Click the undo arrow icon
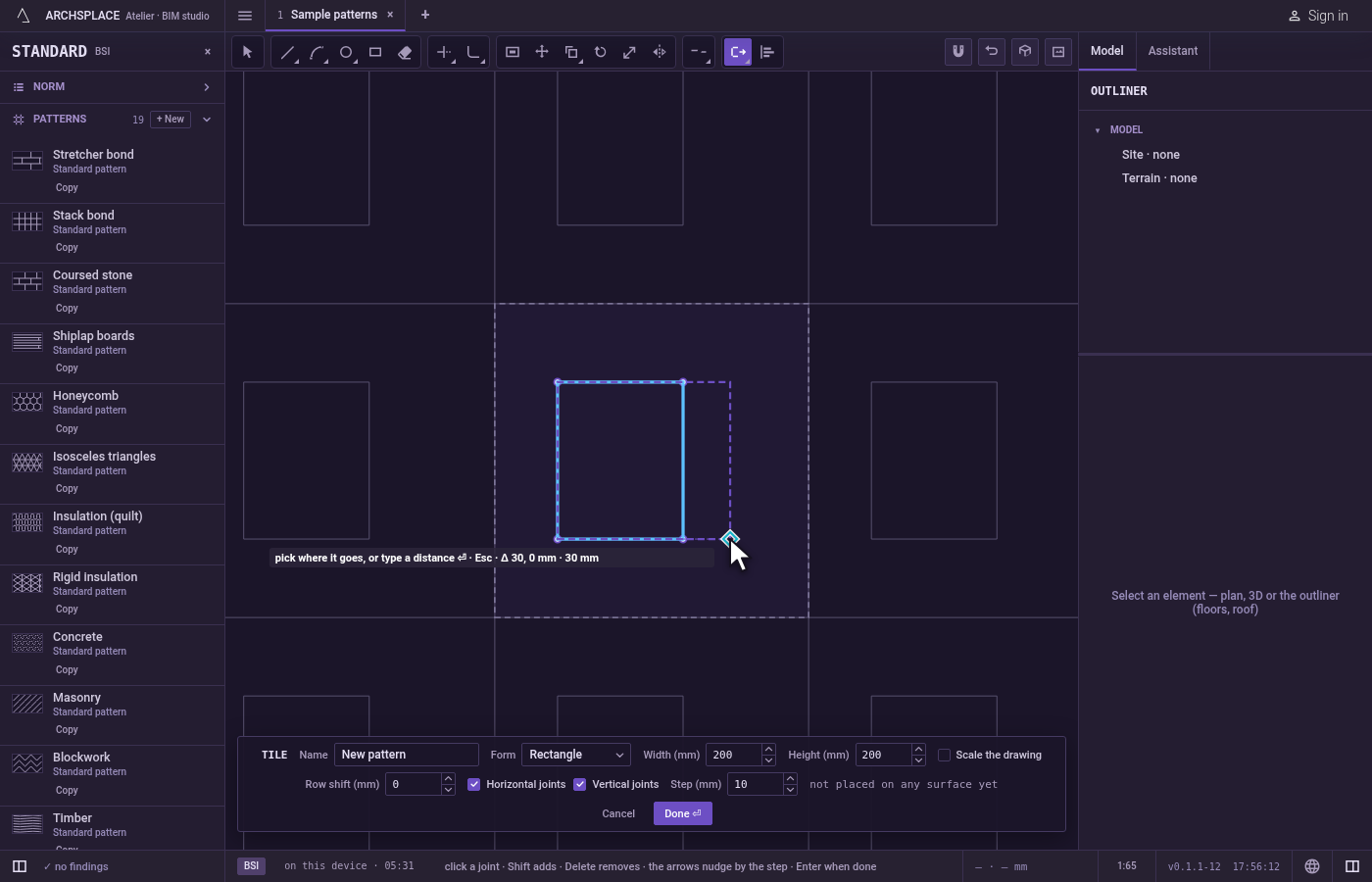The image size is (1372, 882). click(x=992, y=52)
